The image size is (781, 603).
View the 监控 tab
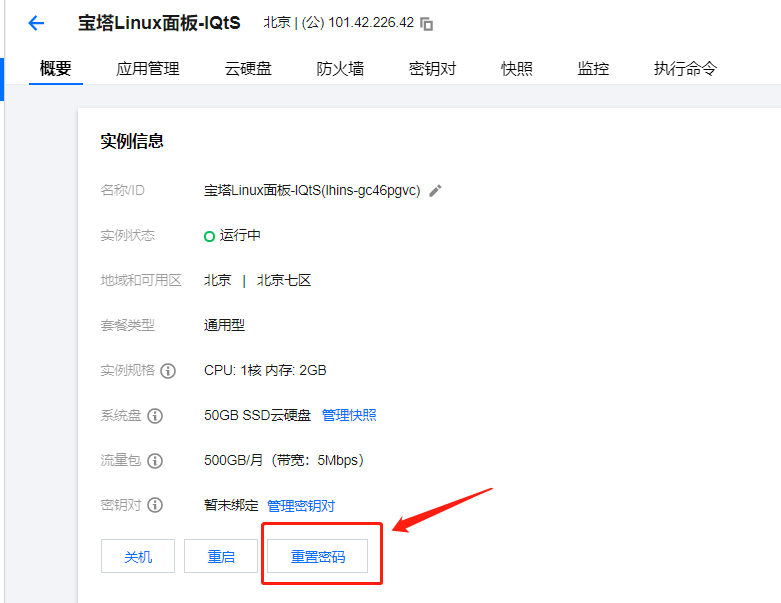point(593,68)
